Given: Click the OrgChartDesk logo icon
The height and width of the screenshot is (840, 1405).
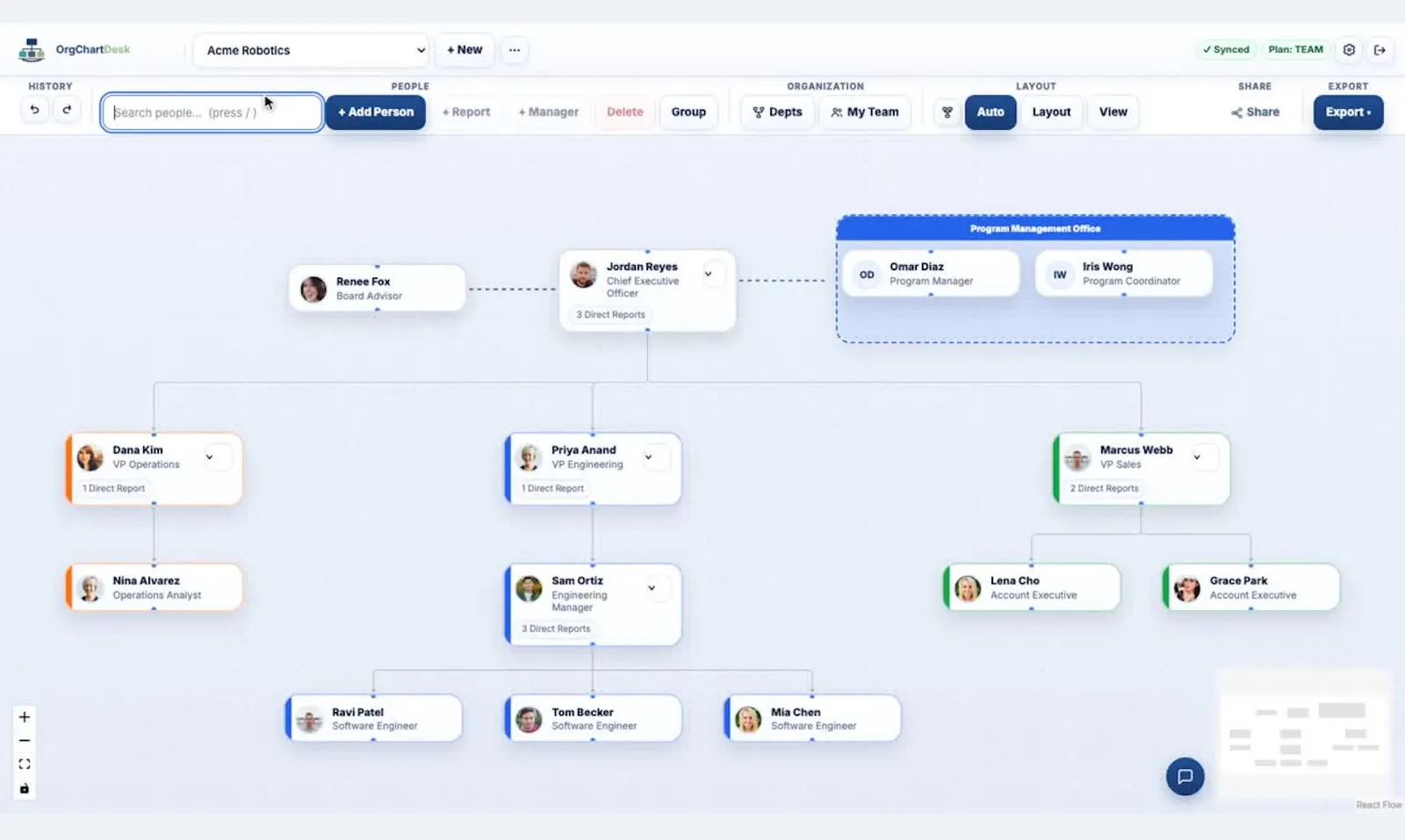Looking at the screenshot, I should click(x=32, y=50).
